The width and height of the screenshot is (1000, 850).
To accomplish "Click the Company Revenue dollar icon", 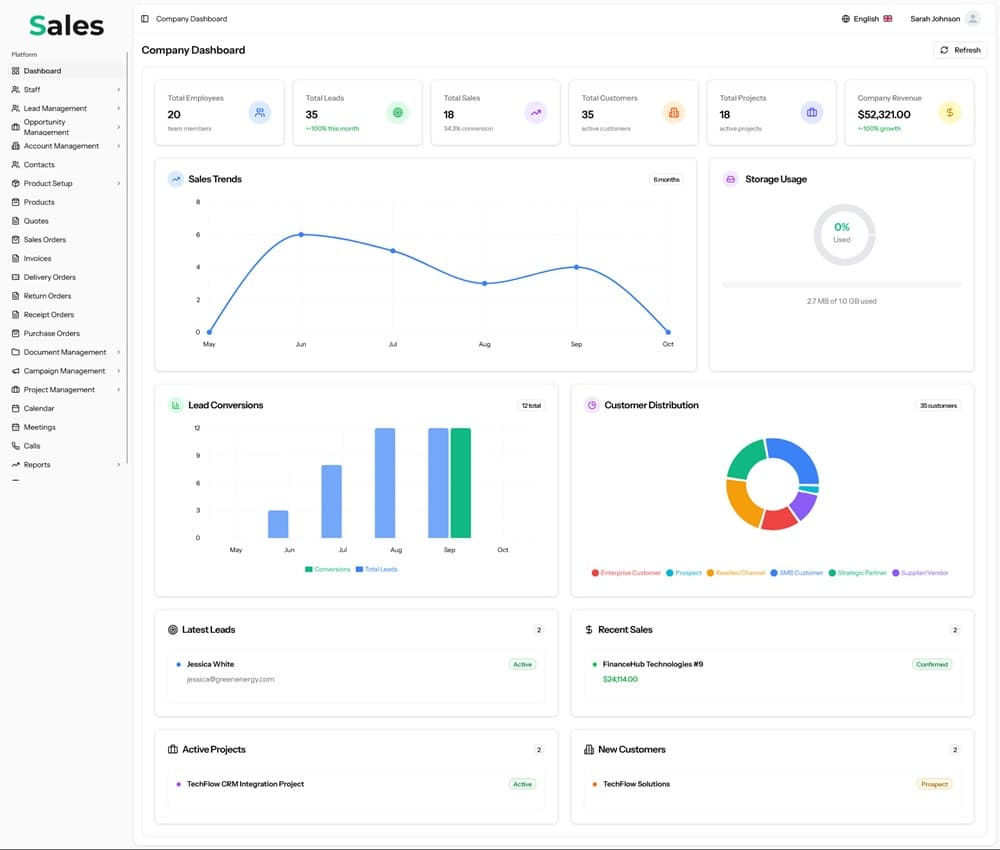I will click(x=950, y=113).
